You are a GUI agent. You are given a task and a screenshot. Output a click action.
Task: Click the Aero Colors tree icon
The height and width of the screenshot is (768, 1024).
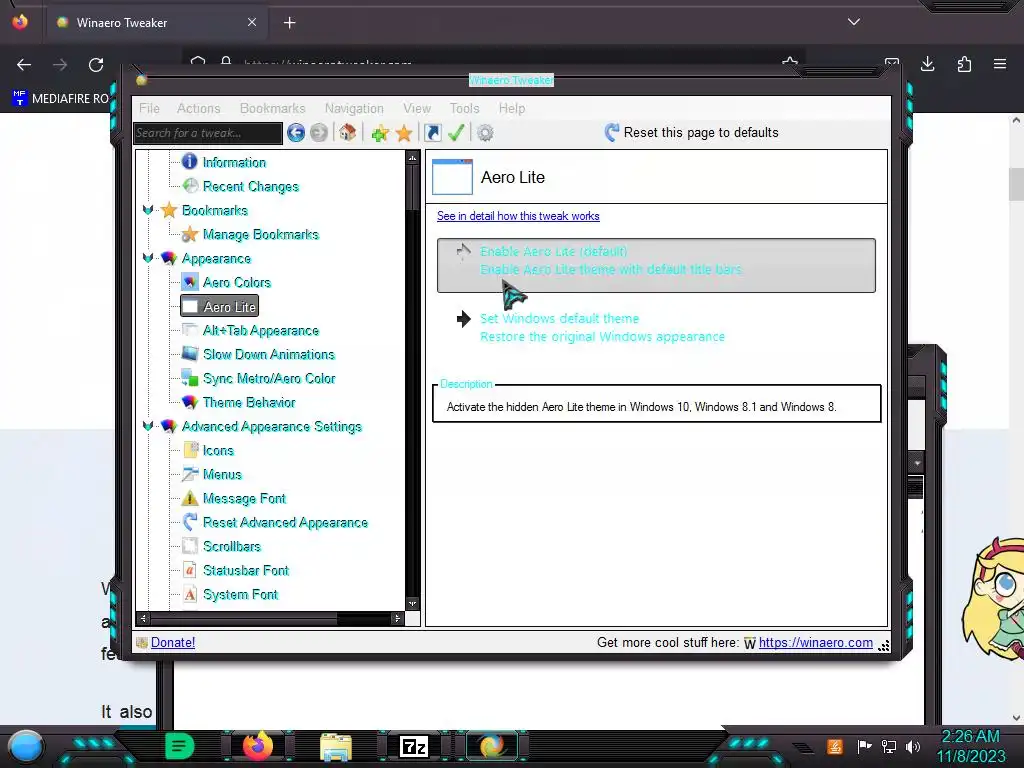pyautogui.click(x=190, y=281)
